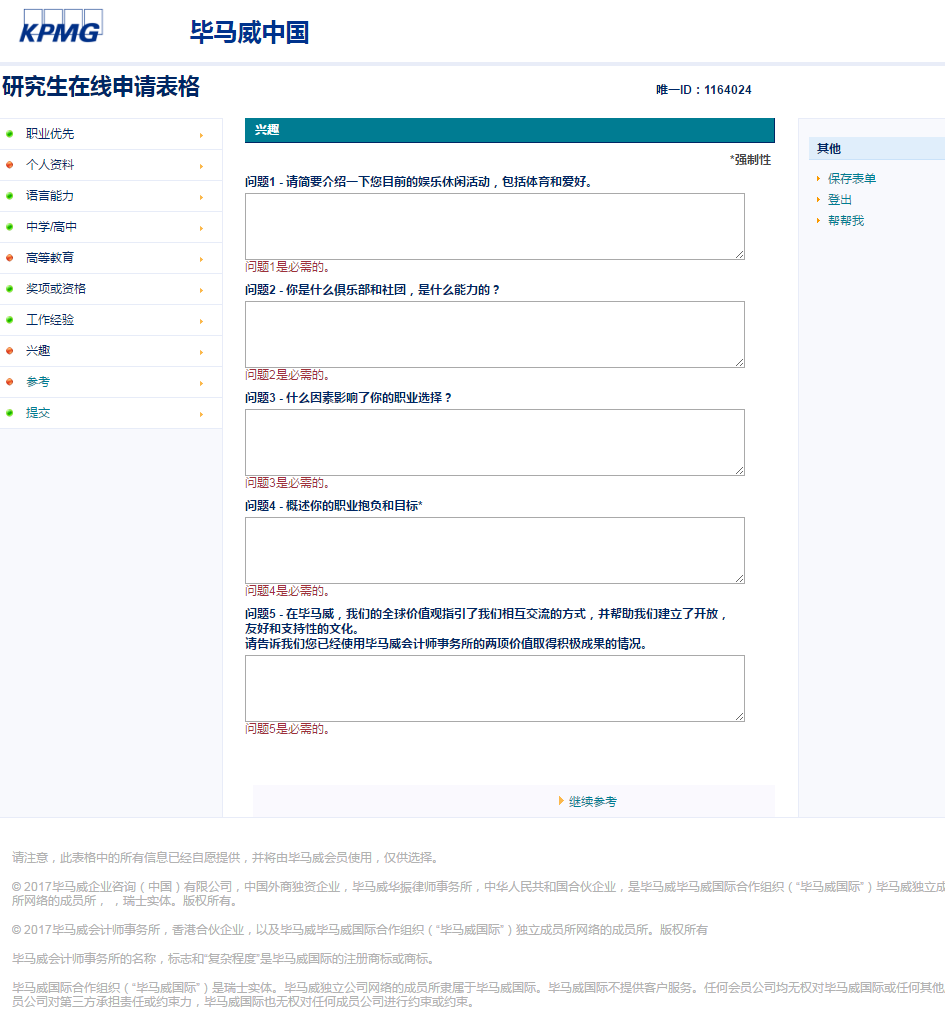The width and height of the screenshot is (945, 1015).
Task: Click 继续参考 to continue
Action: coord(592,802)
